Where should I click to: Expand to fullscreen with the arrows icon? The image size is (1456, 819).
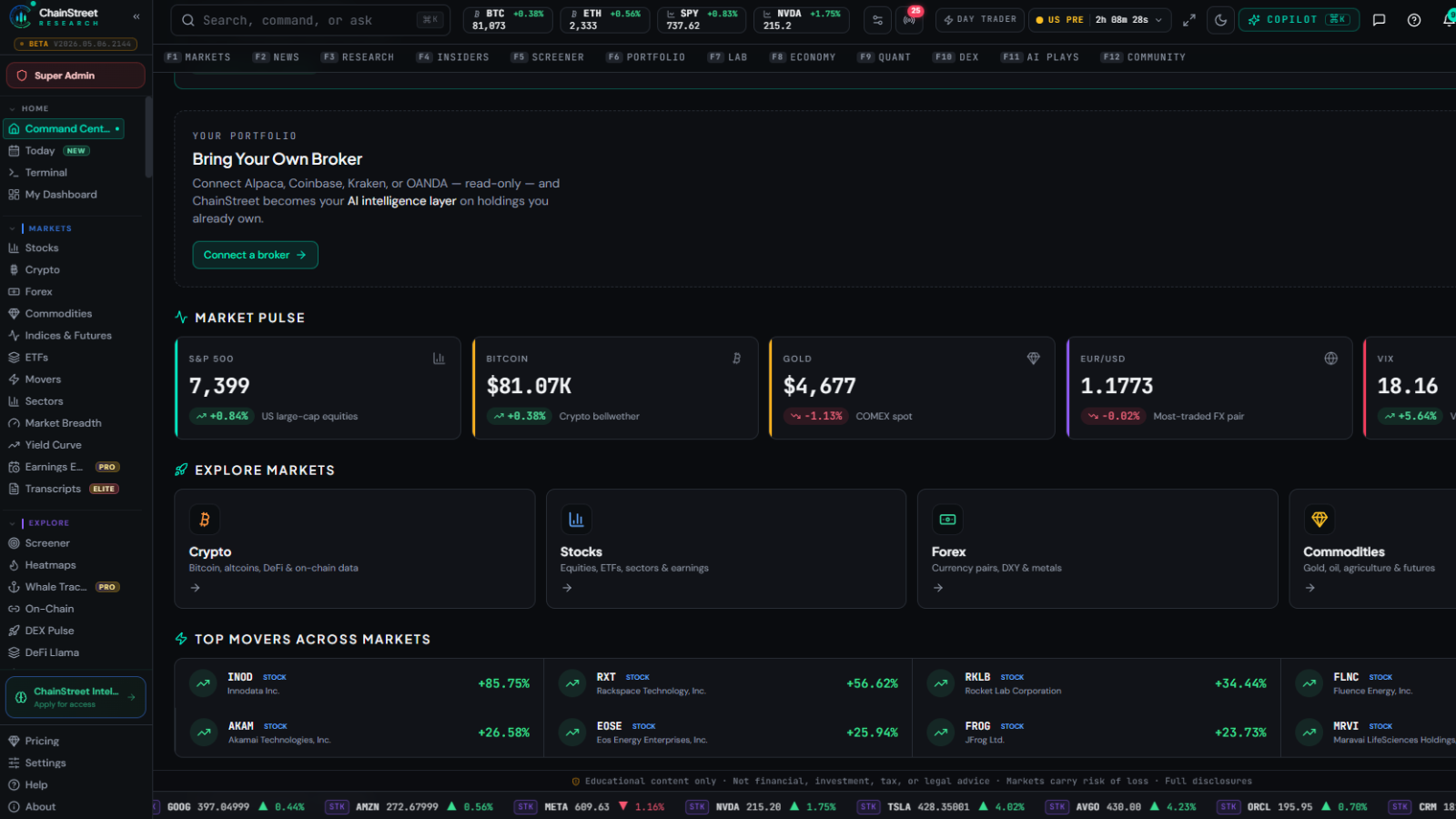click(1188, 20)
